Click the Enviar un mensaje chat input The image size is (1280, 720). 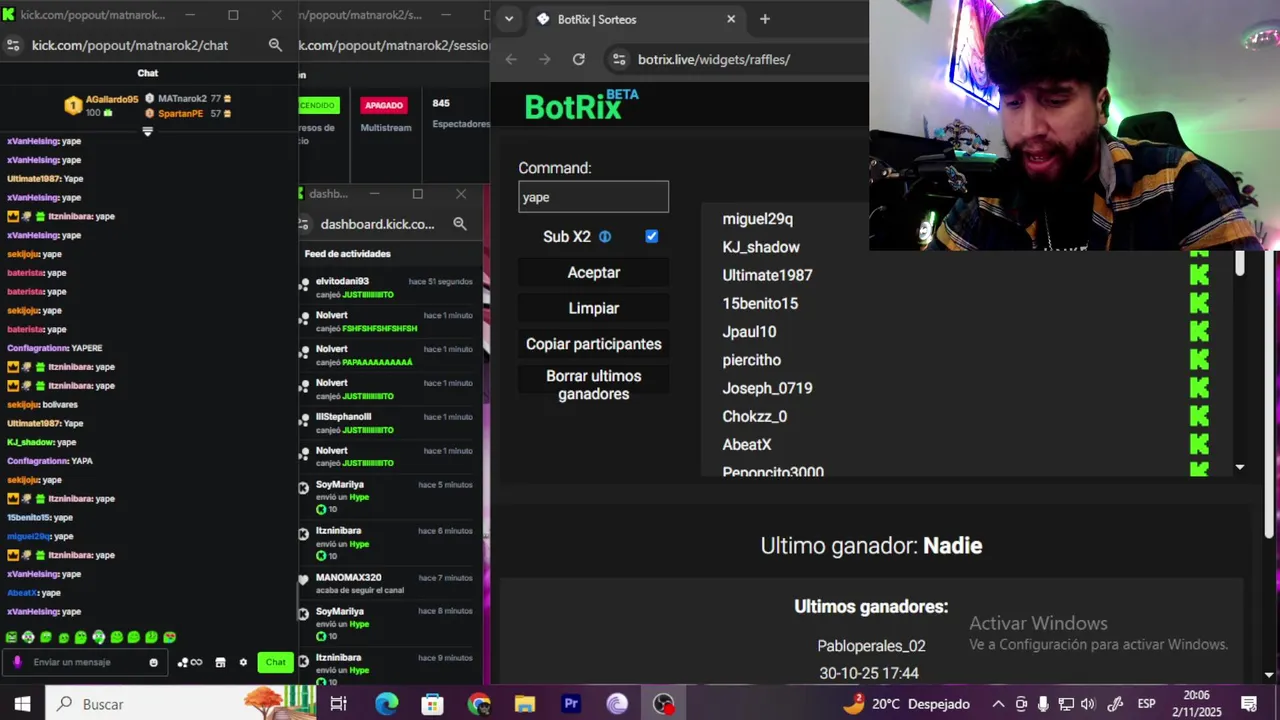(x=85, y=662)
